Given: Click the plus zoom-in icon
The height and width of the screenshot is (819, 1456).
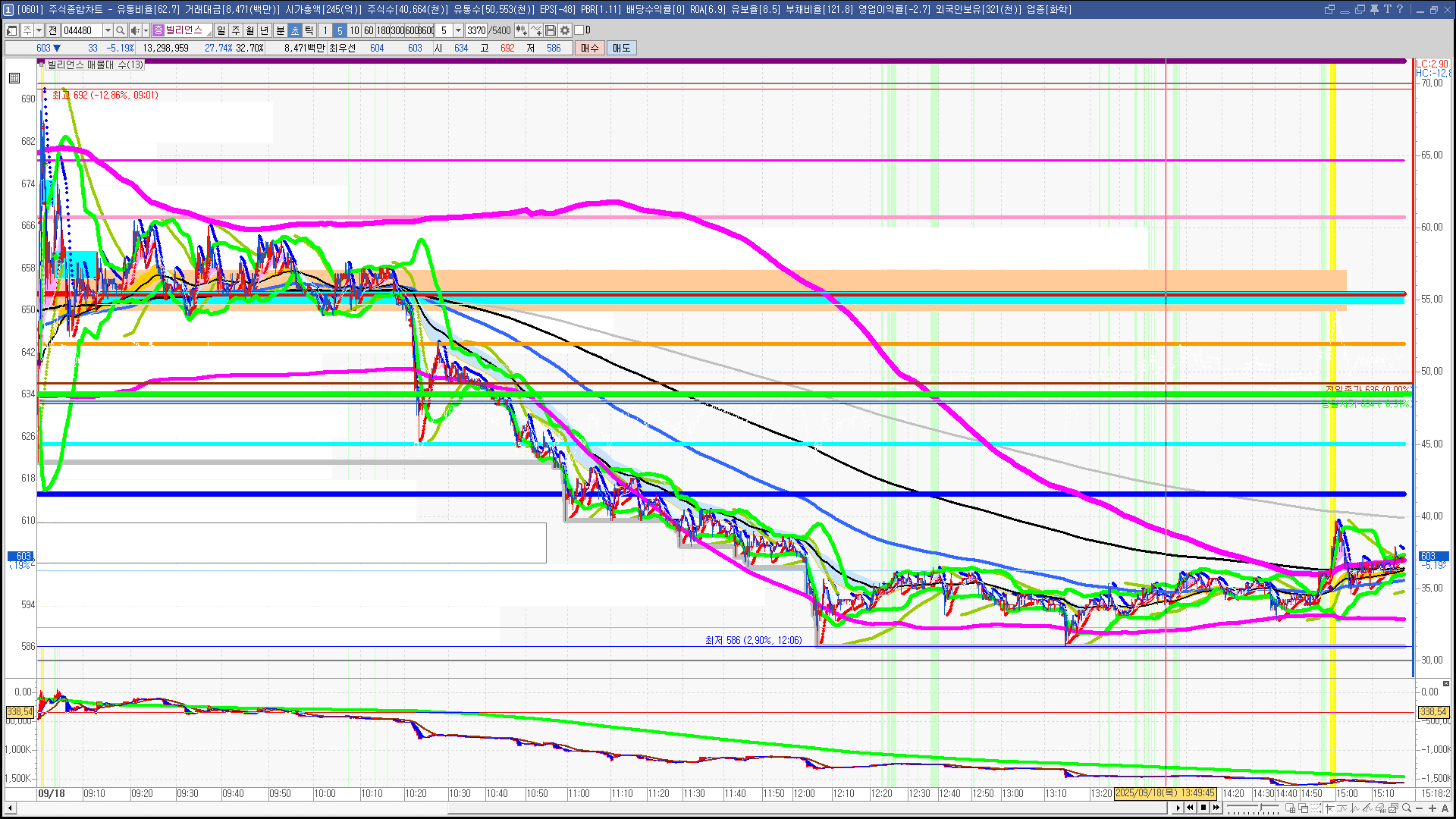Looking at the screenshot, I should pyautogui.click(x=1432, y=808).
